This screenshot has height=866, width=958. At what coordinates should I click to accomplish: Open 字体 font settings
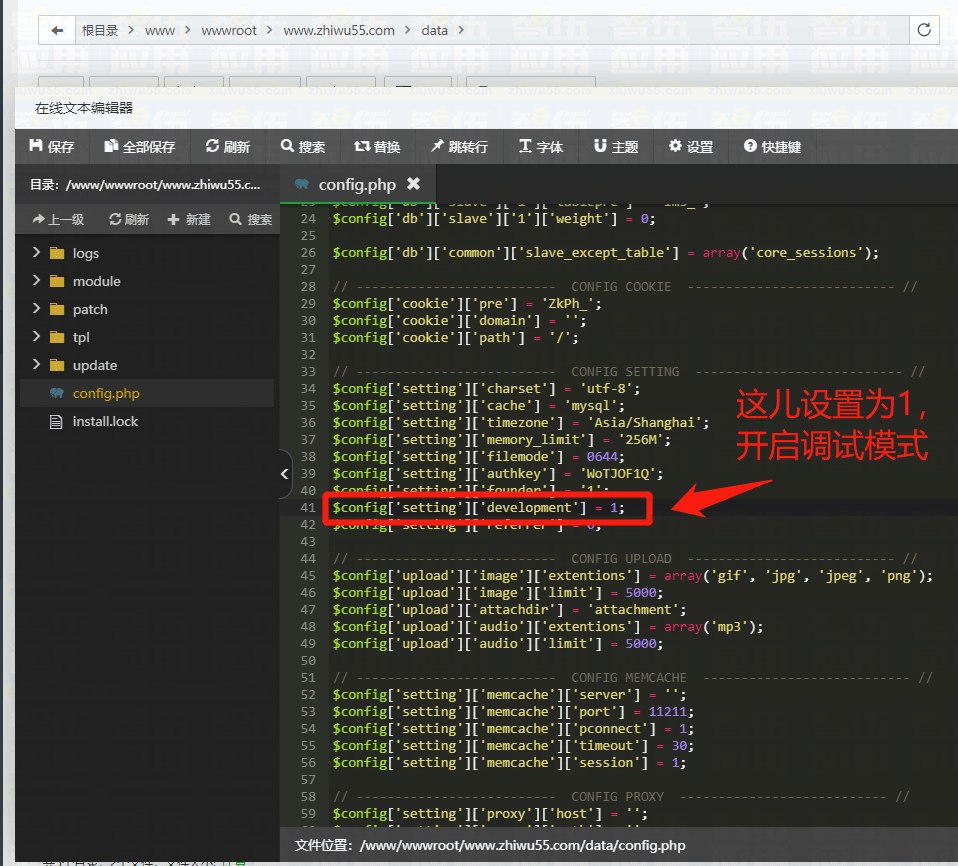coord(541,147)
